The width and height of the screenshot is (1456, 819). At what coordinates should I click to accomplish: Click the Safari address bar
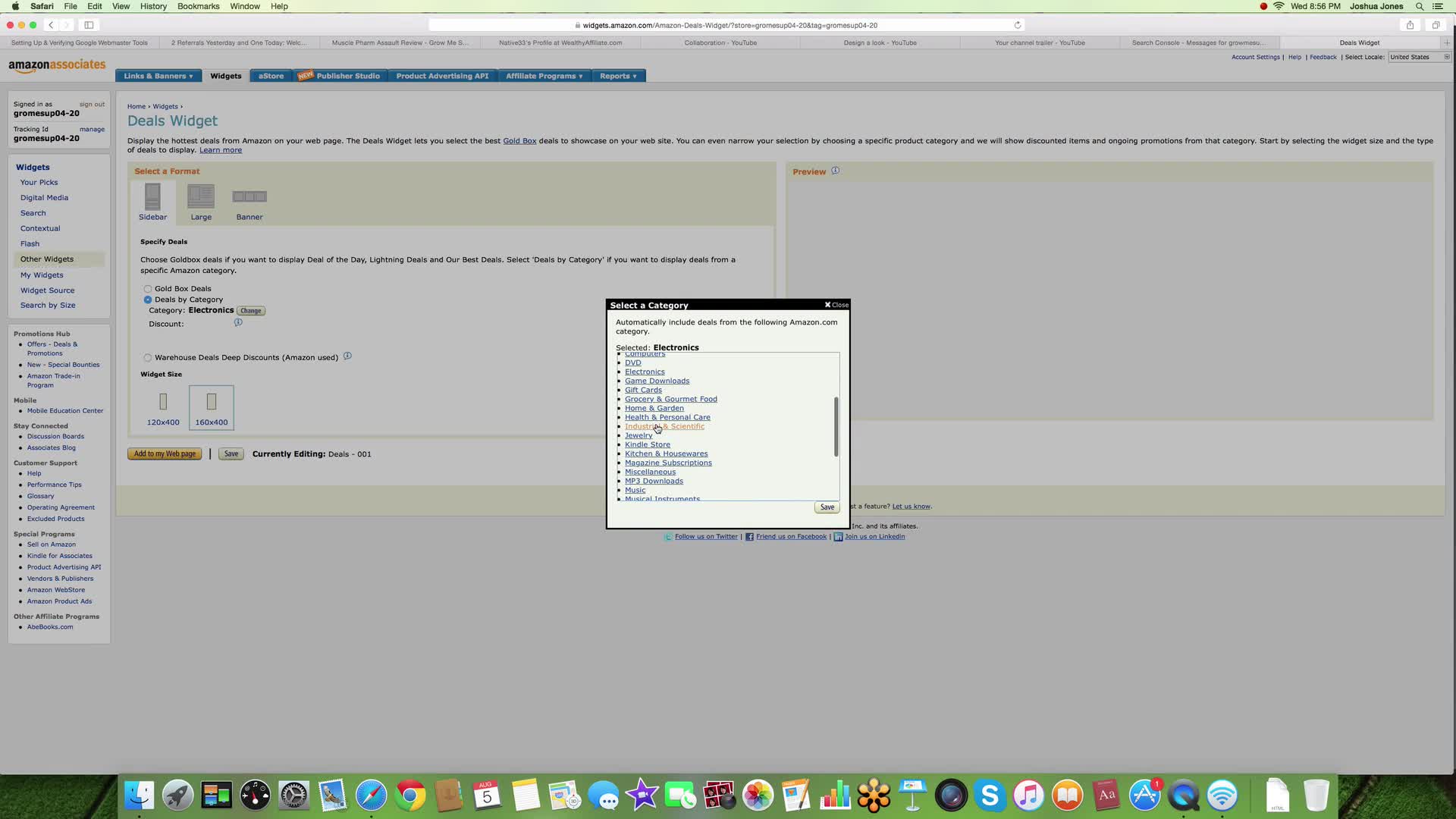pos(728,25)
